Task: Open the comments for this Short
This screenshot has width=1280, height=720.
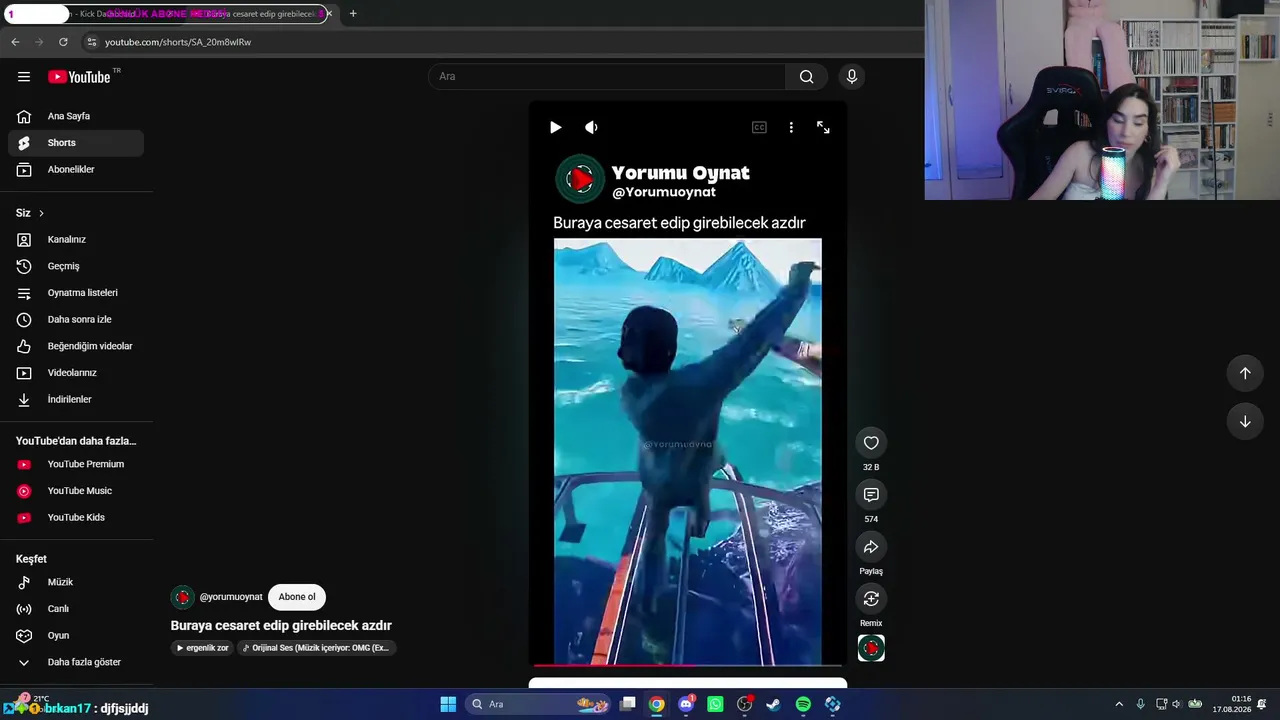Action: coord(871,495)
